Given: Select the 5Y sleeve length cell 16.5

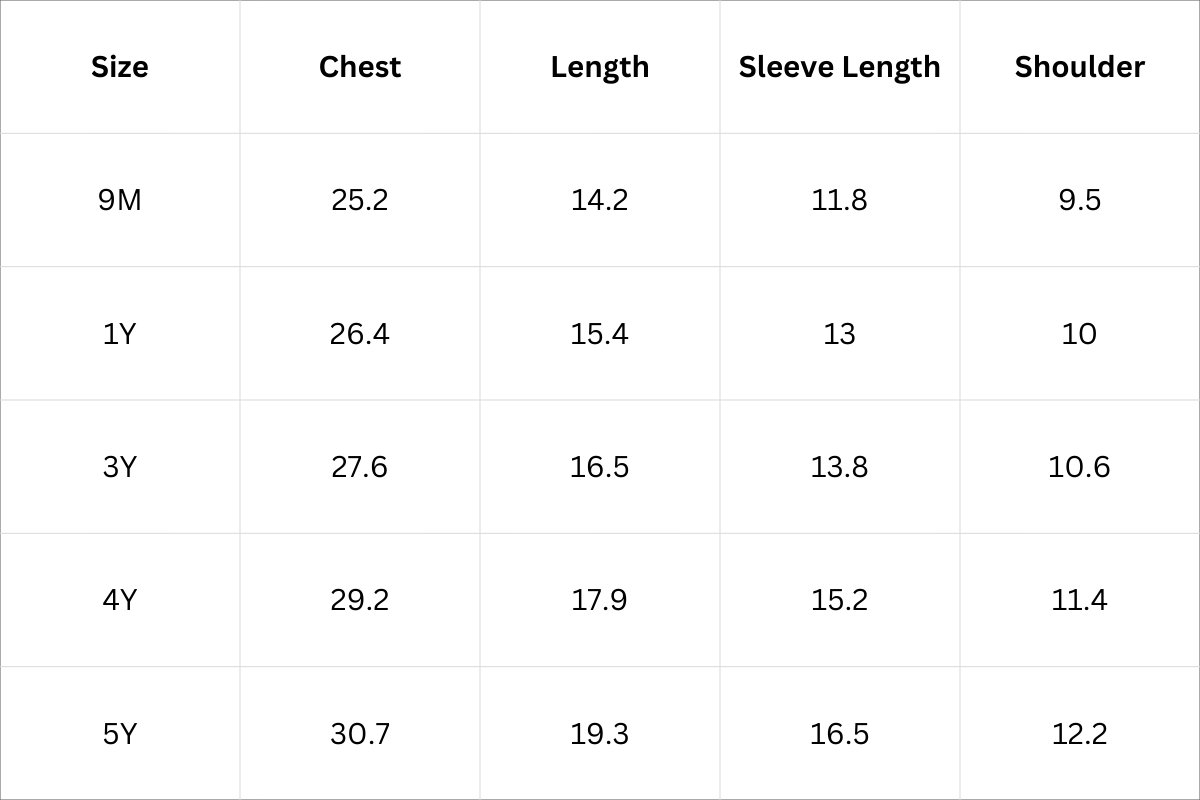Looking at the screenshot, I should (840, 734).
